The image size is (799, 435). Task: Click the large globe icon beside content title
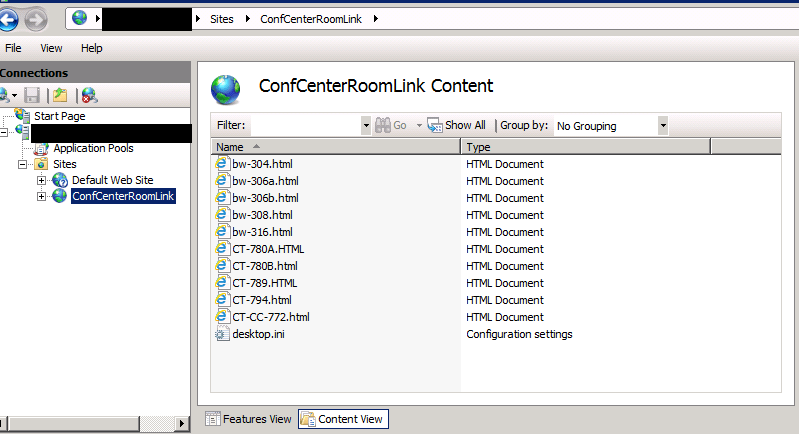pyautogui.click(x=225, y=90)
